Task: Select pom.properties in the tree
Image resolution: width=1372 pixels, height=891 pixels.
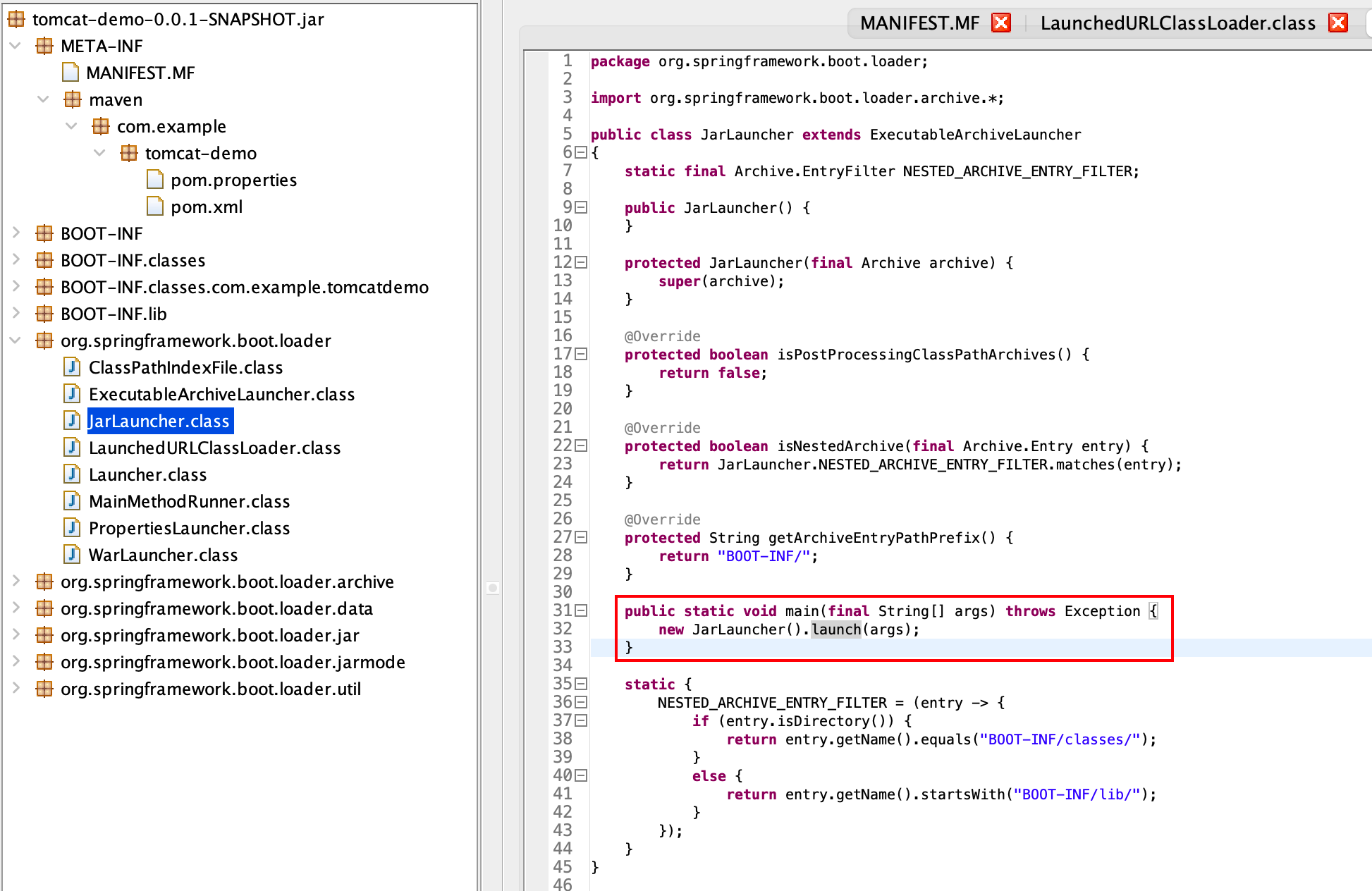Action: point(233,180)
